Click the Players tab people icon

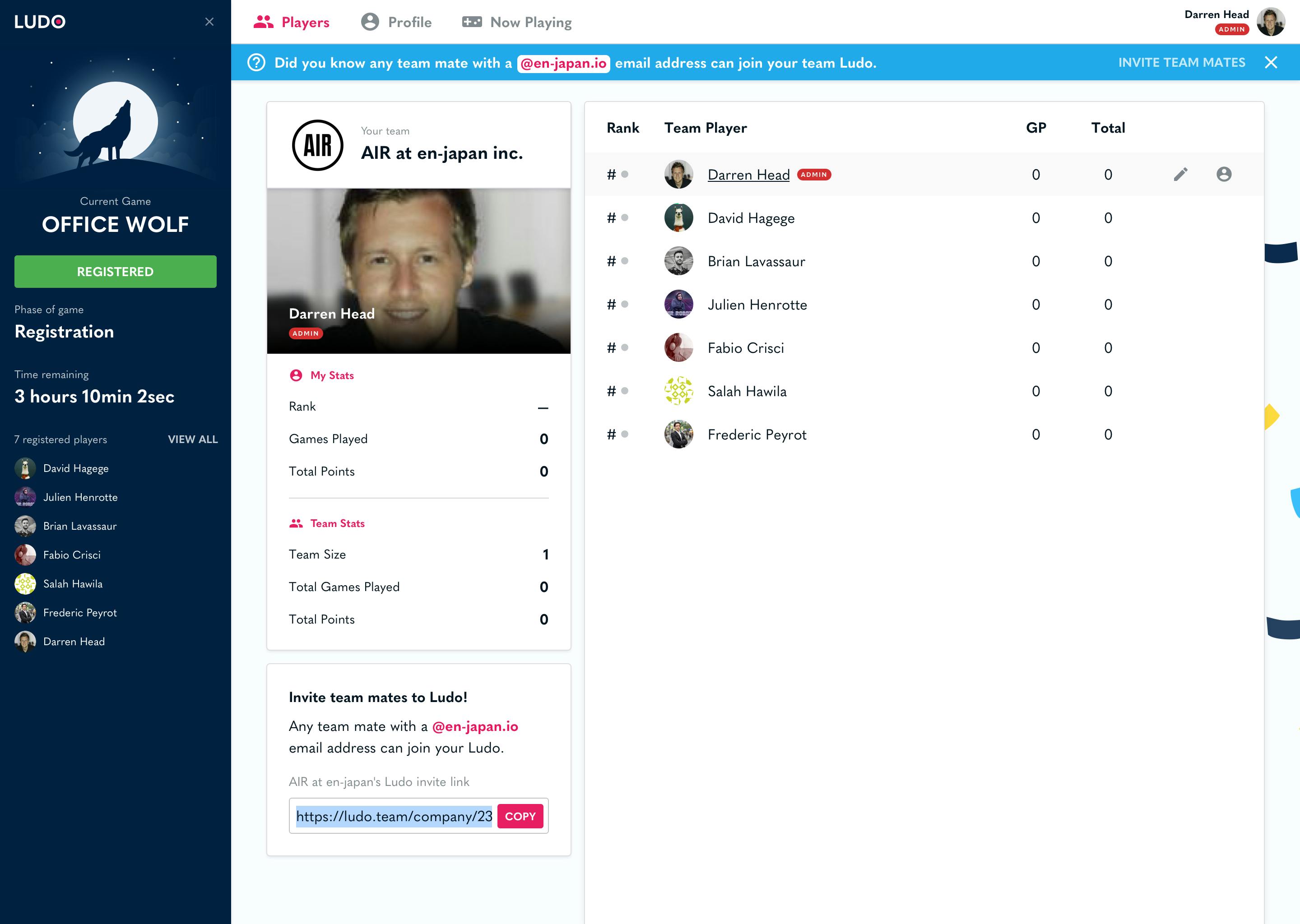click(264, 22)
